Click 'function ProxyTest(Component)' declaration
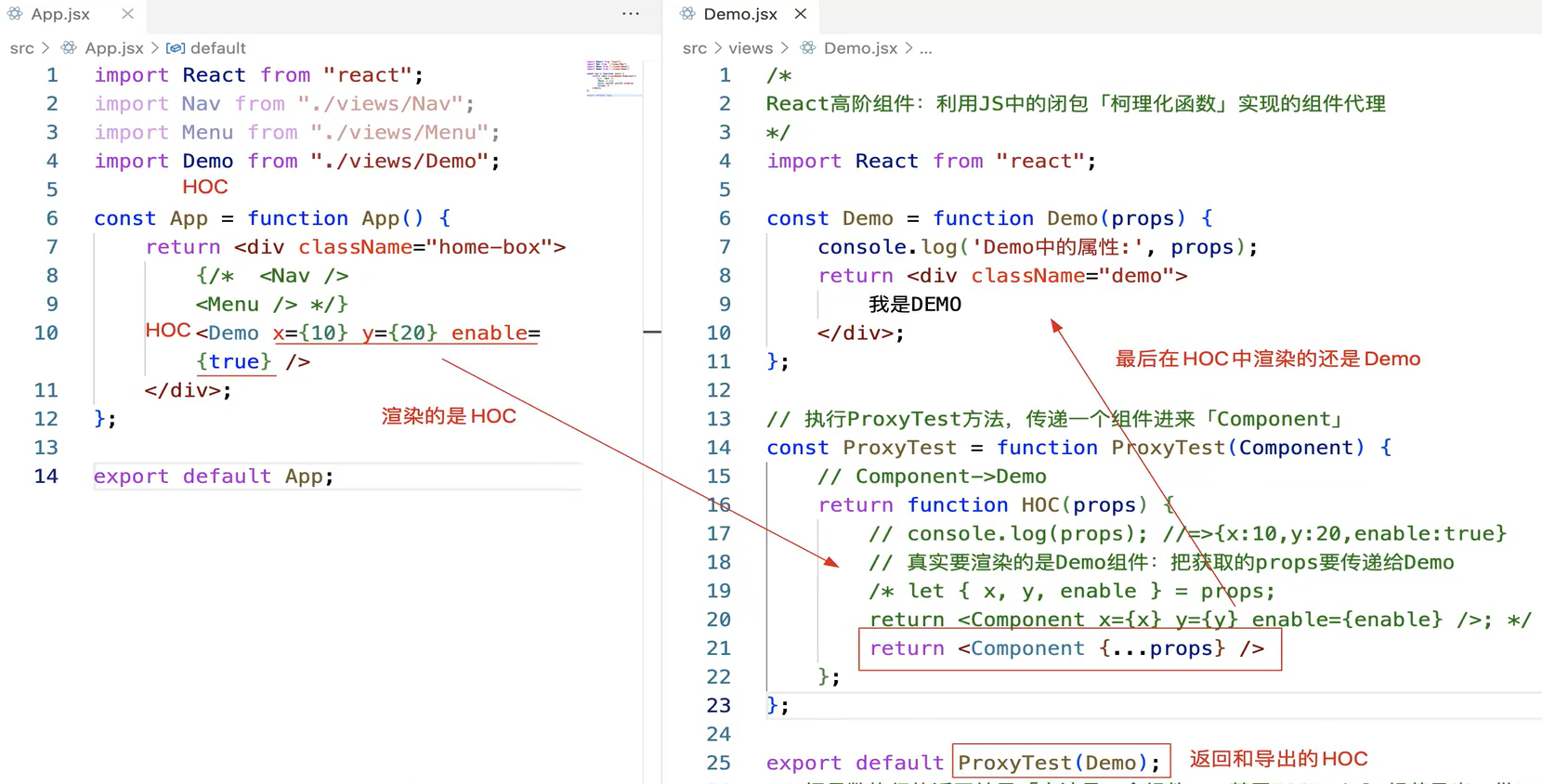 [x=1180, y=448]
